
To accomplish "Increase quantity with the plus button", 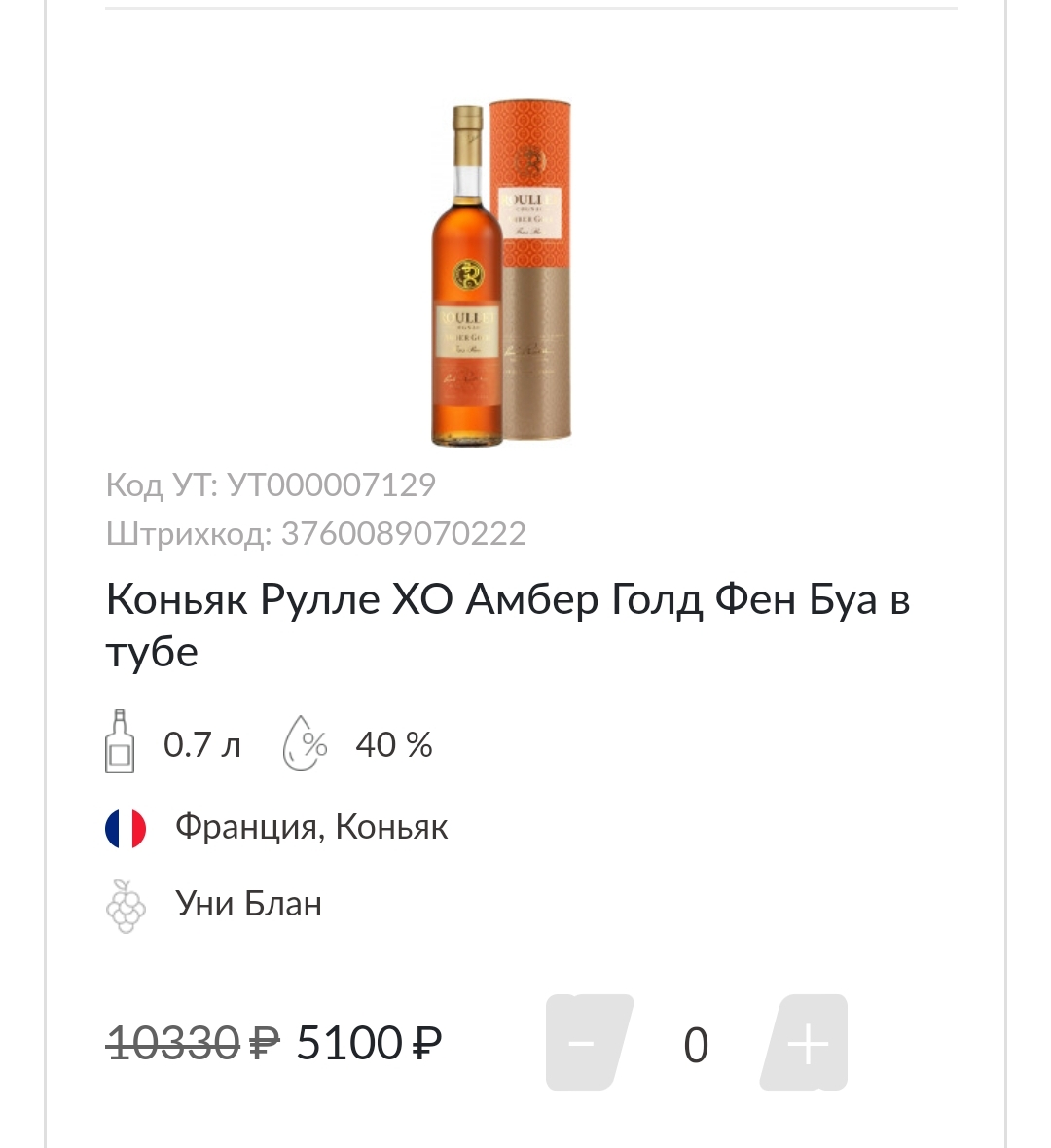I will click(x=808, y=1043).
